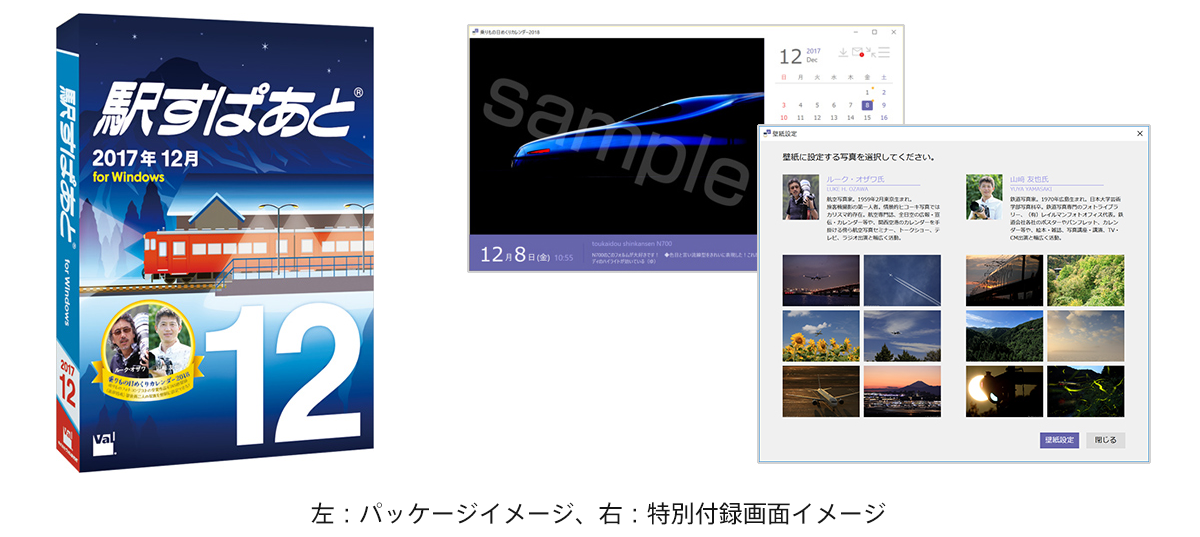Click the download arrow icon in calendar header
Viewport: 1200px width, 537px height.
[842, 53]
